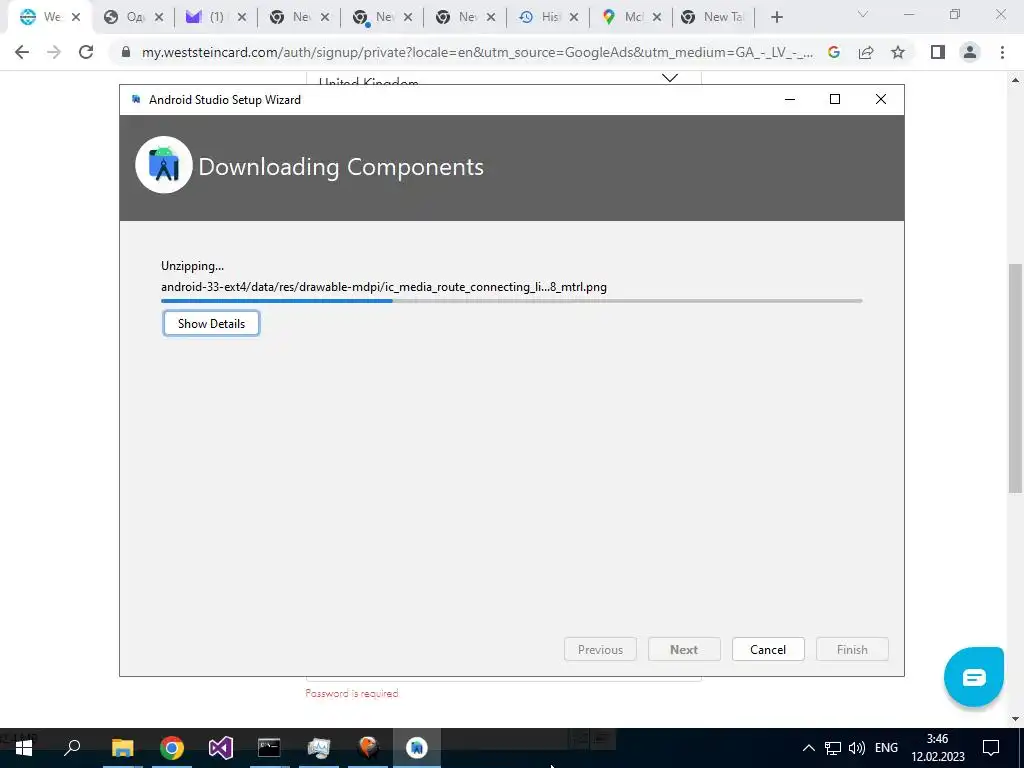1024x768 pixels.
Task: Click the android-33-ext4 file path text
Action: [384, 287]
